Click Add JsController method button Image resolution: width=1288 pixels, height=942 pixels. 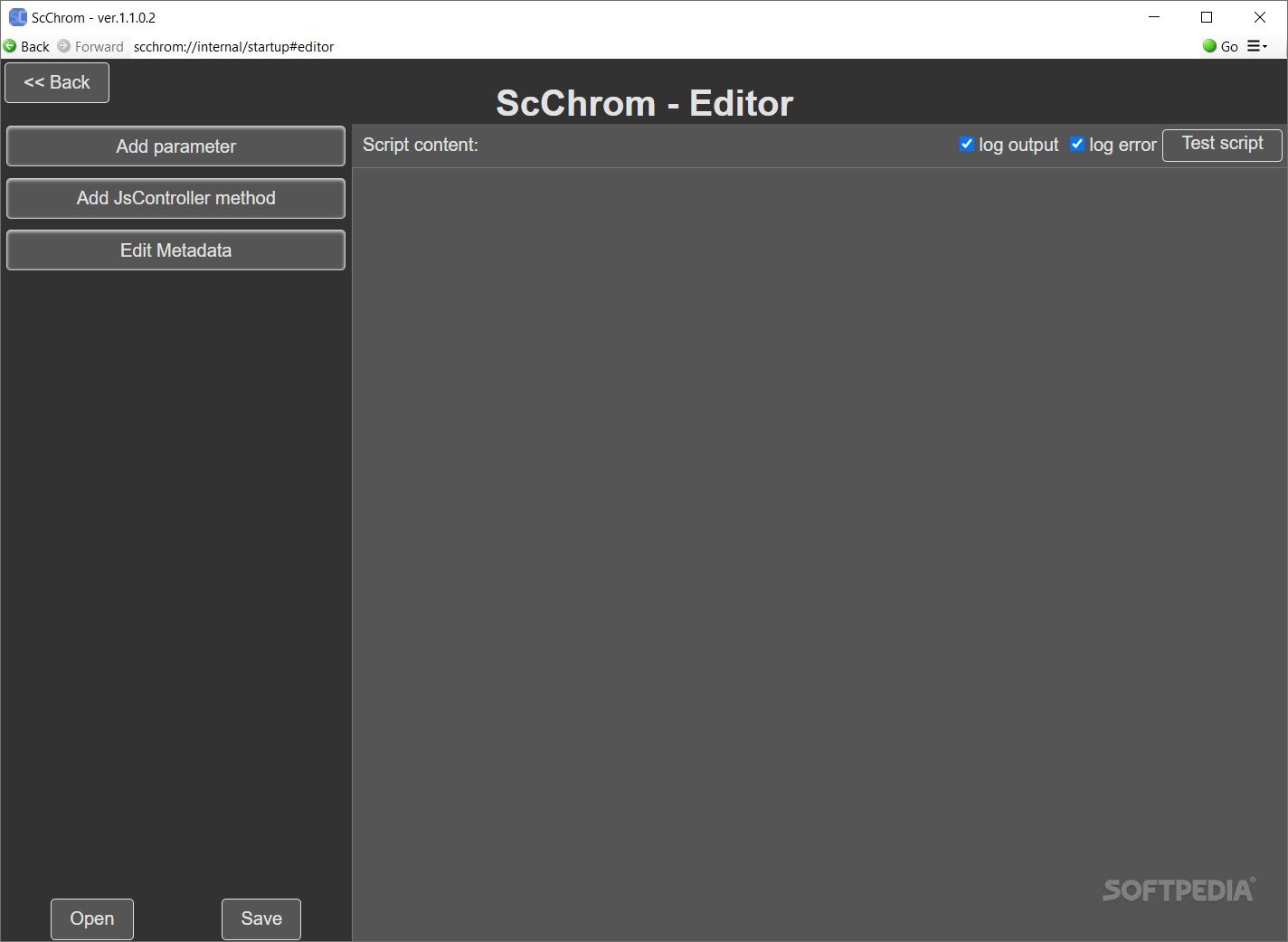[175, 198]
